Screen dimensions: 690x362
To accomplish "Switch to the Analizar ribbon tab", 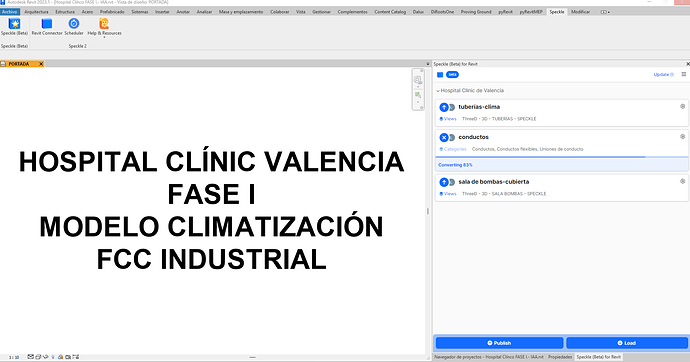I will [204, 12].
